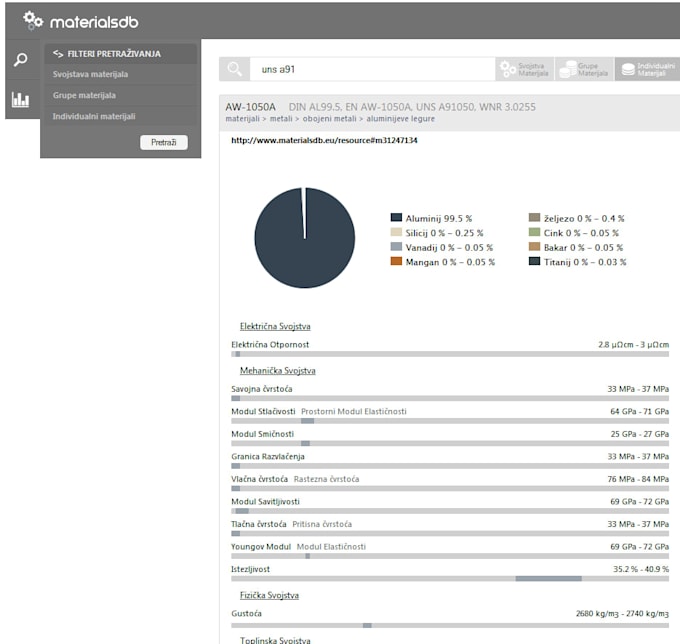Expand Svojstava materijala filter
The image size is (680, 644).
pyautogui.click(x=90, y=74)
